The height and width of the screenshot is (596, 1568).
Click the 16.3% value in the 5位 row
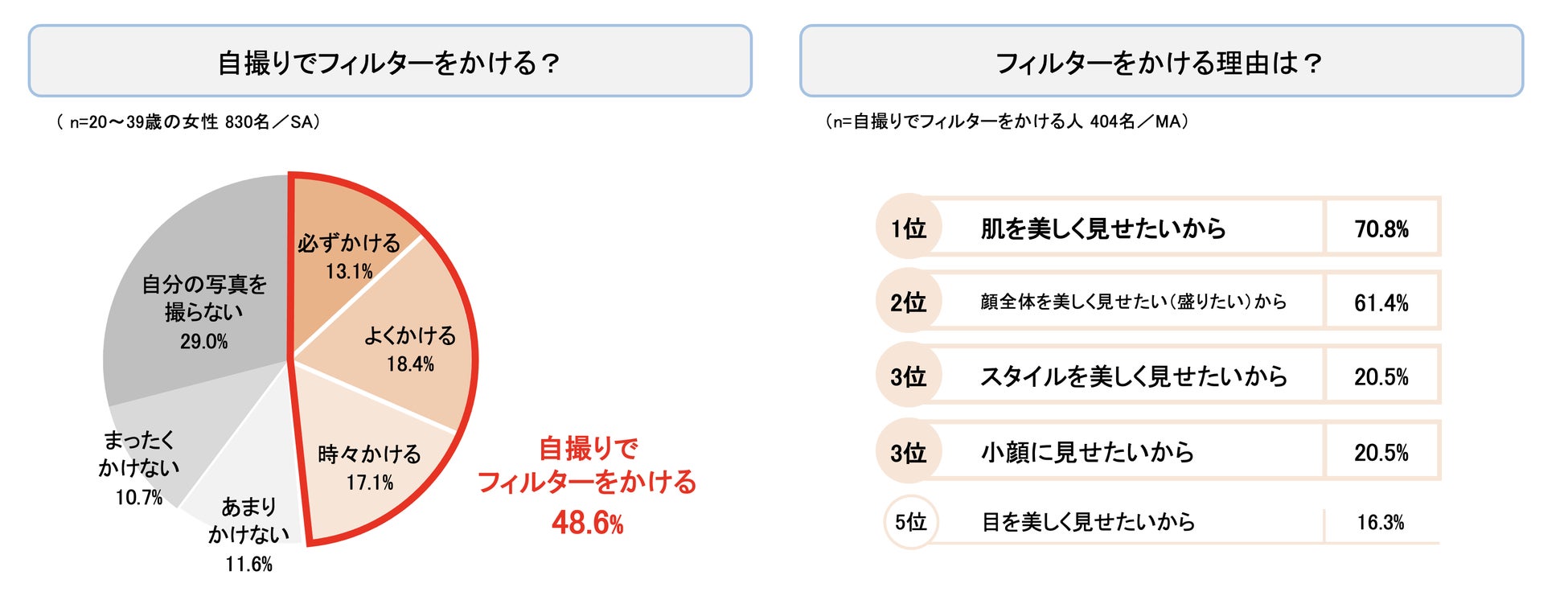[x=1381, y=523]
